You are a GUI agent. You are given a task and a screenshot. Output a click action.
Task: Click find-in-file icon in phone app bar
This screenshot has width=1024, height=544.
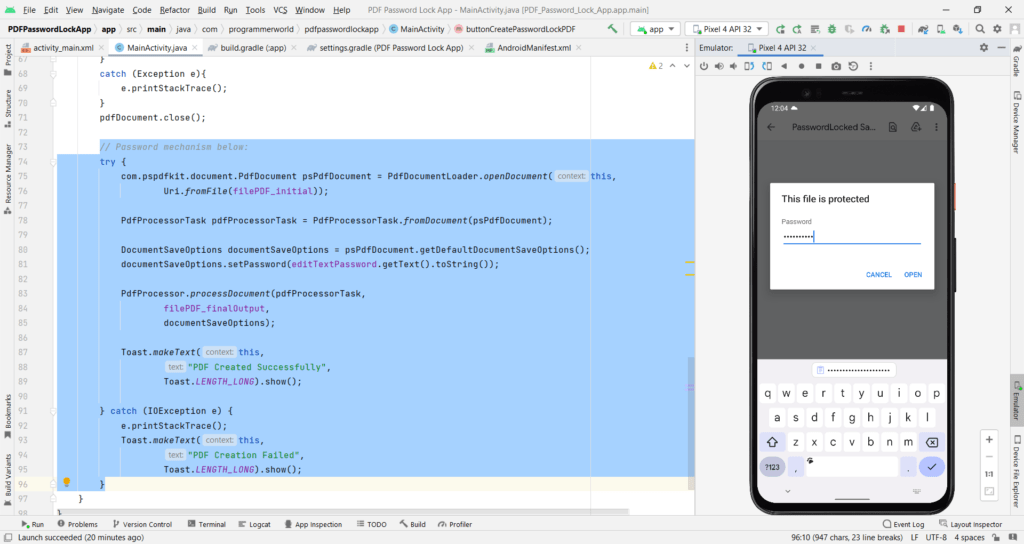[x=893, y=127]
